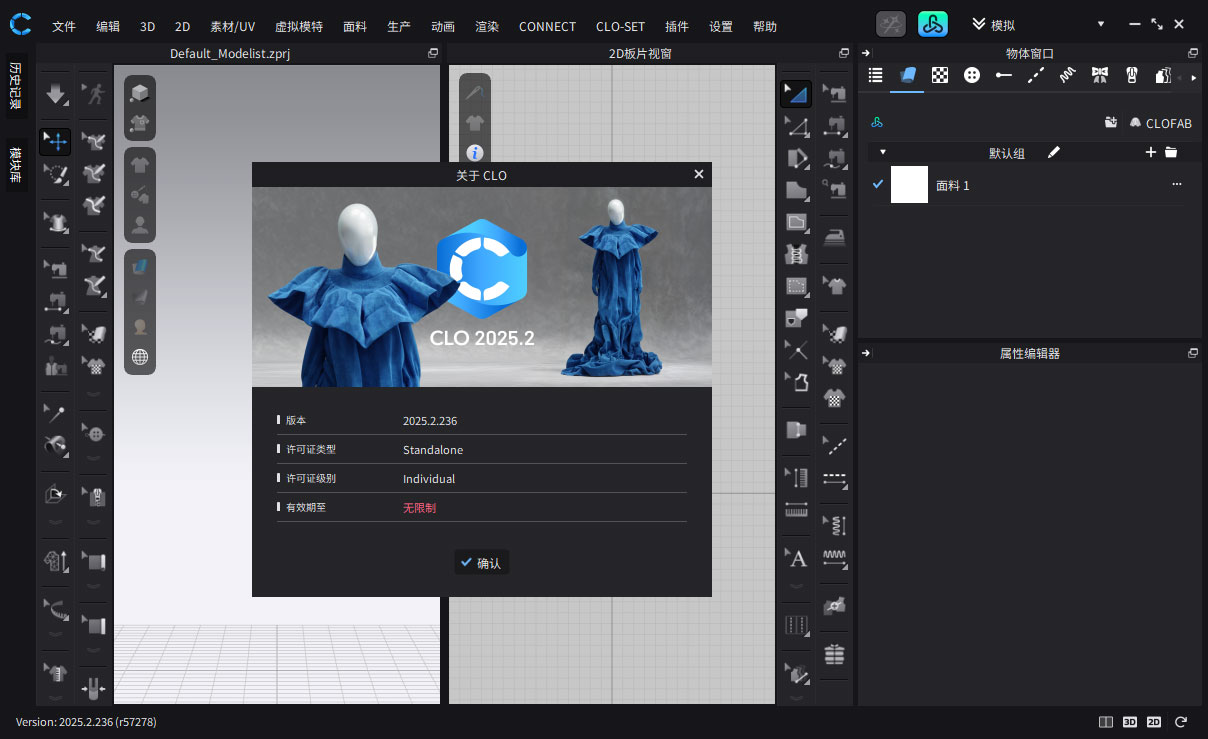Image resolution: width=1208 pixels, height=739 pixels.
Task: Choose the 2D text annotation tool
Action: (796, 558)
